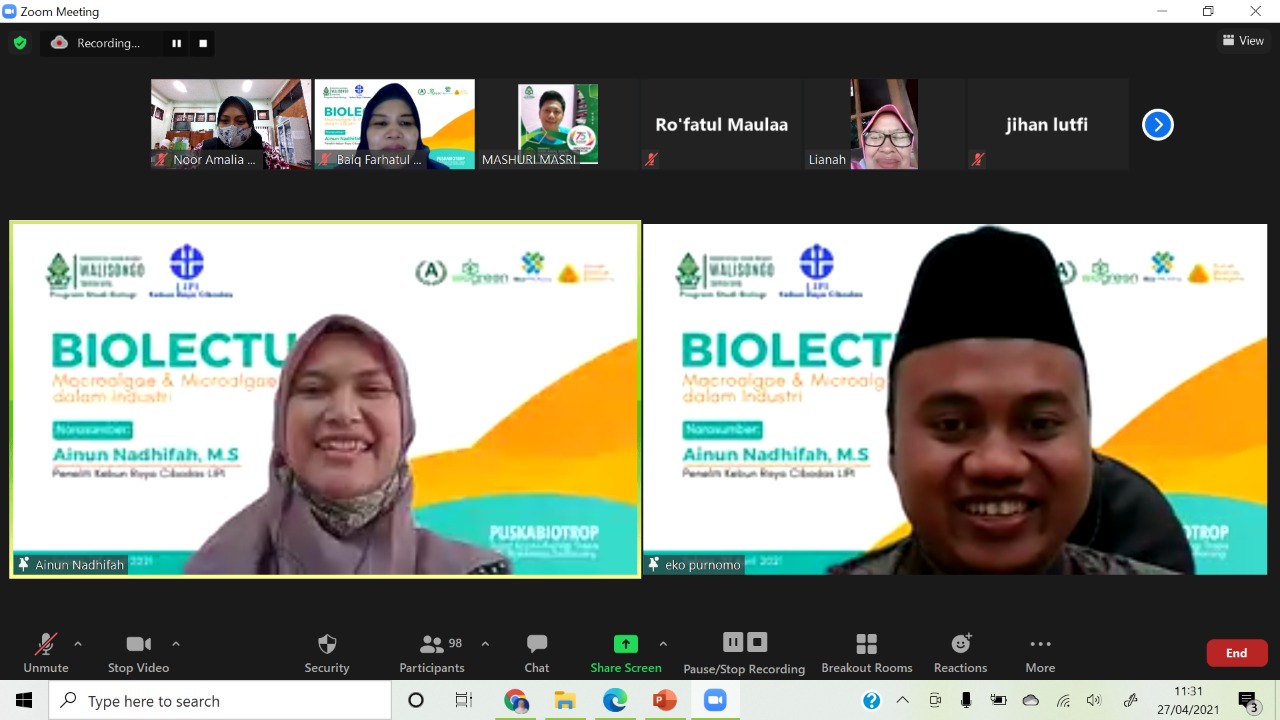
Task: Open the View layout menu
Action: (x=1243, y=41)
